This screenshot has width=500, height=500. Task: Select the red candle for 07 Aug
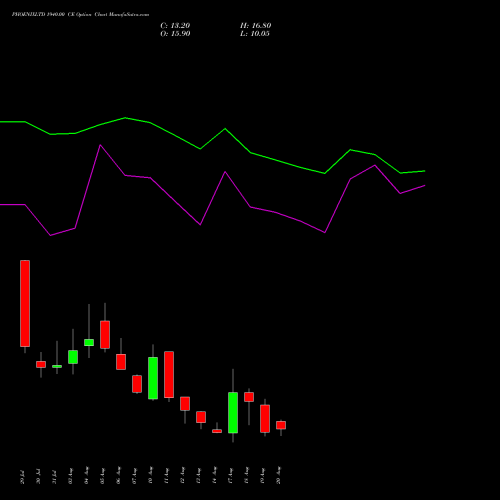pyautogui.click(x=137, y=384)
